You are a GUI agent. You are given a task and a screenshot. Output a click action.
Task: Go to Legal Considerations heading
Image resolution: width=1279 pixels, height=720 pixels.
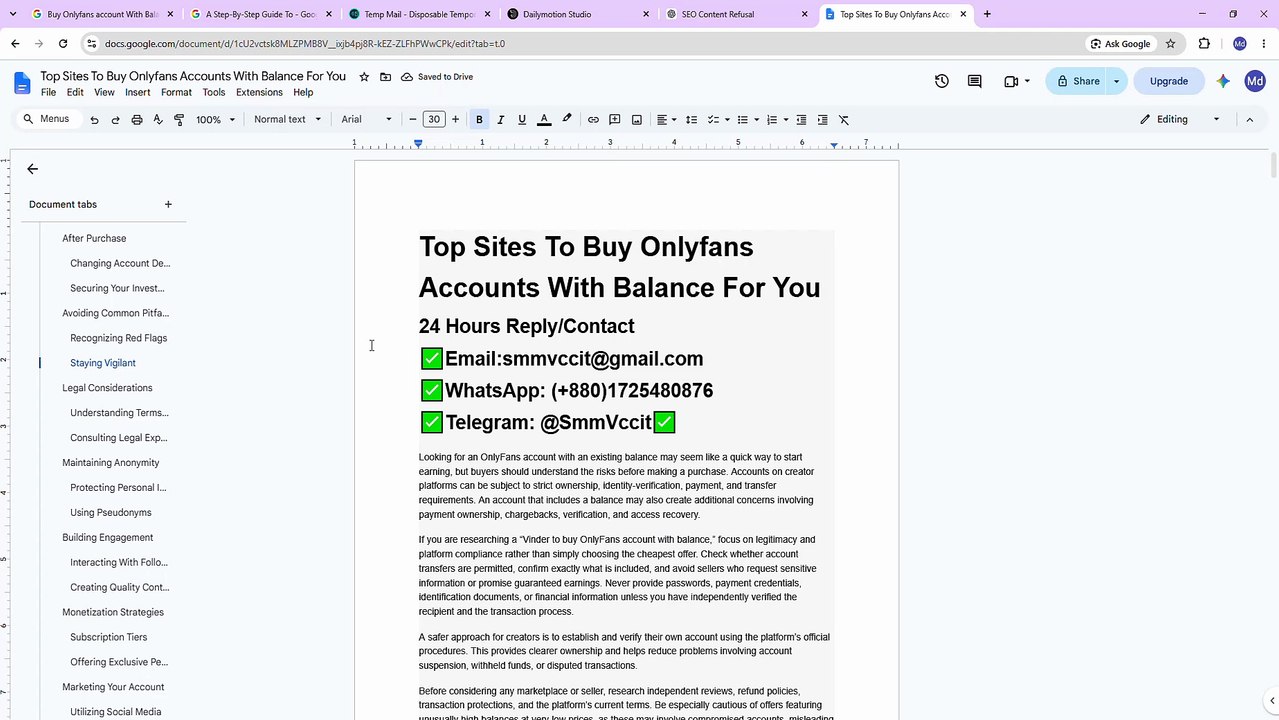(x=107, y=388)
